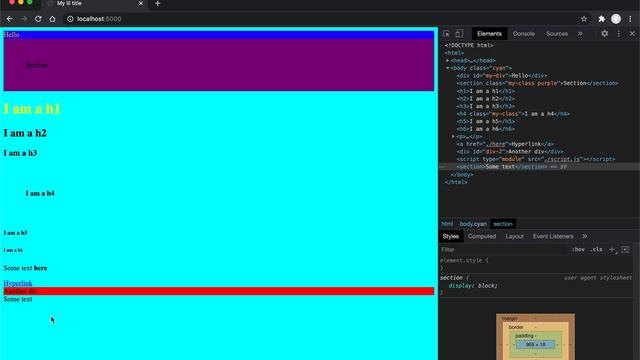Select the html breadcrumb
The width and height of the screenshot is (640, 360).
click(x=447, y=224)
